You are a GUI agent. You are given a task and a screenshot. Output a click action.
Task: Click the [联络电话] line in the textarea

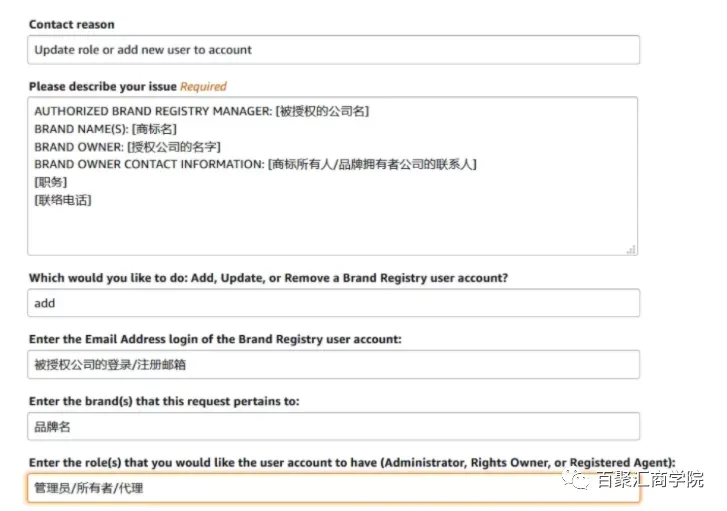[x=63, y=200]
